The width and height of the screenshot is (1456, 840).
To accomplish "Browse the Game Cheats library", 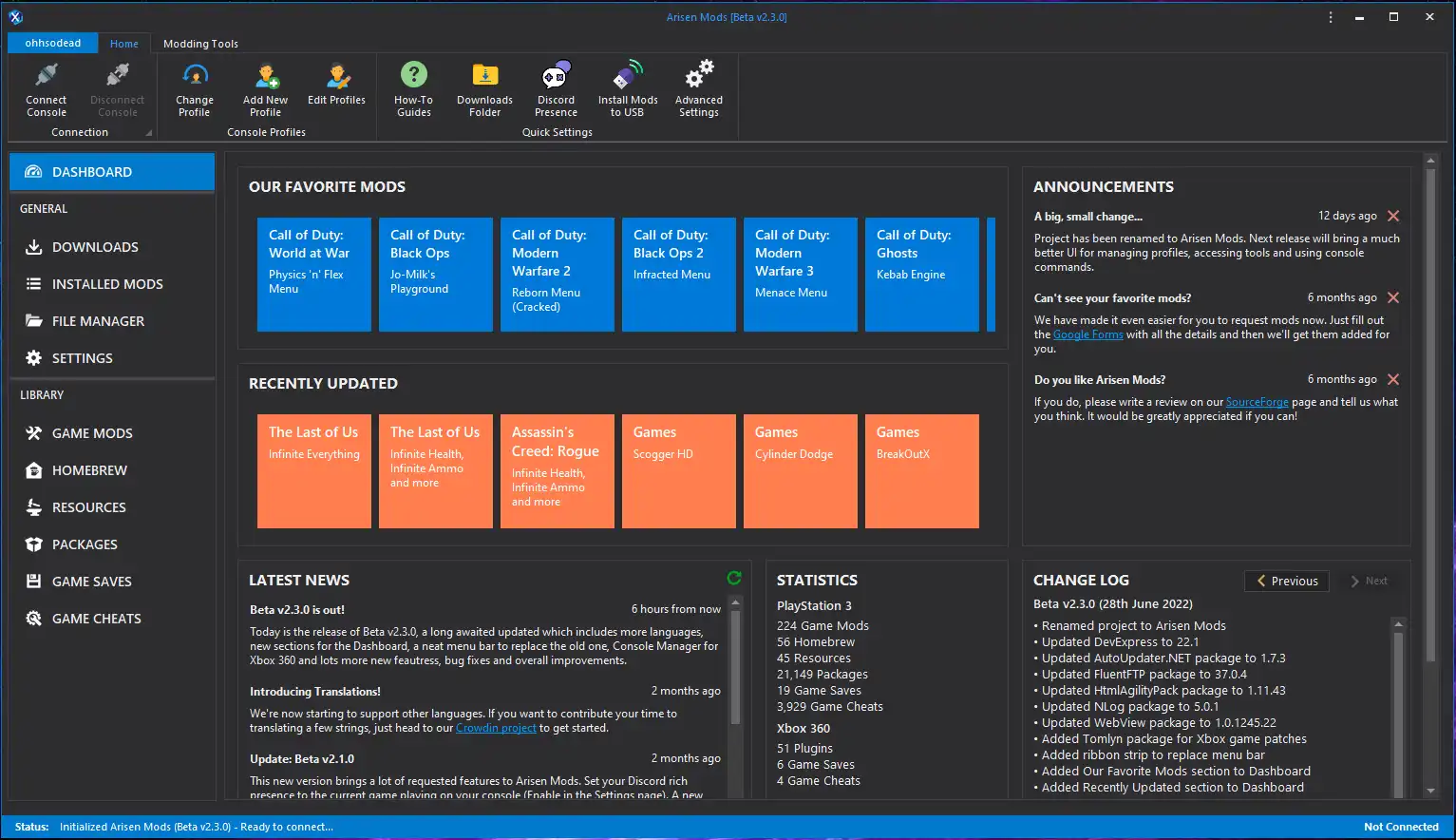I will pyautogui.click(x=112, y=619).
